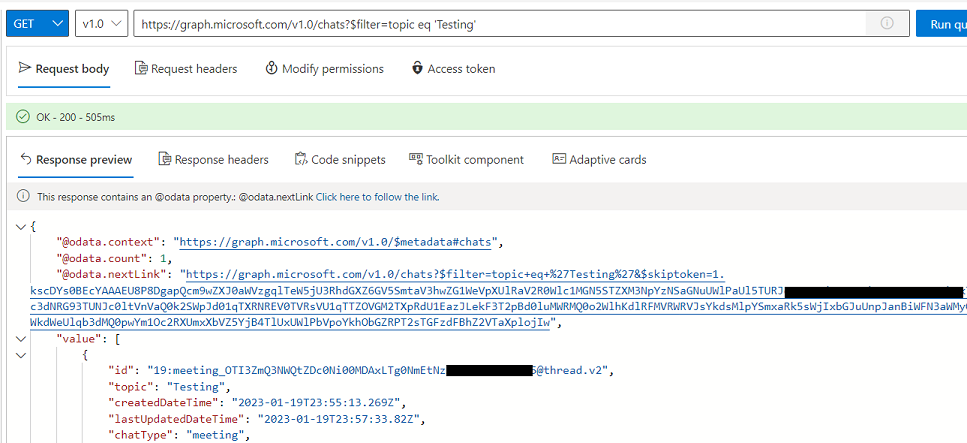Click the chatType value "meeting"
Viewport: 967px width, 443px height.
pos(216,435)
